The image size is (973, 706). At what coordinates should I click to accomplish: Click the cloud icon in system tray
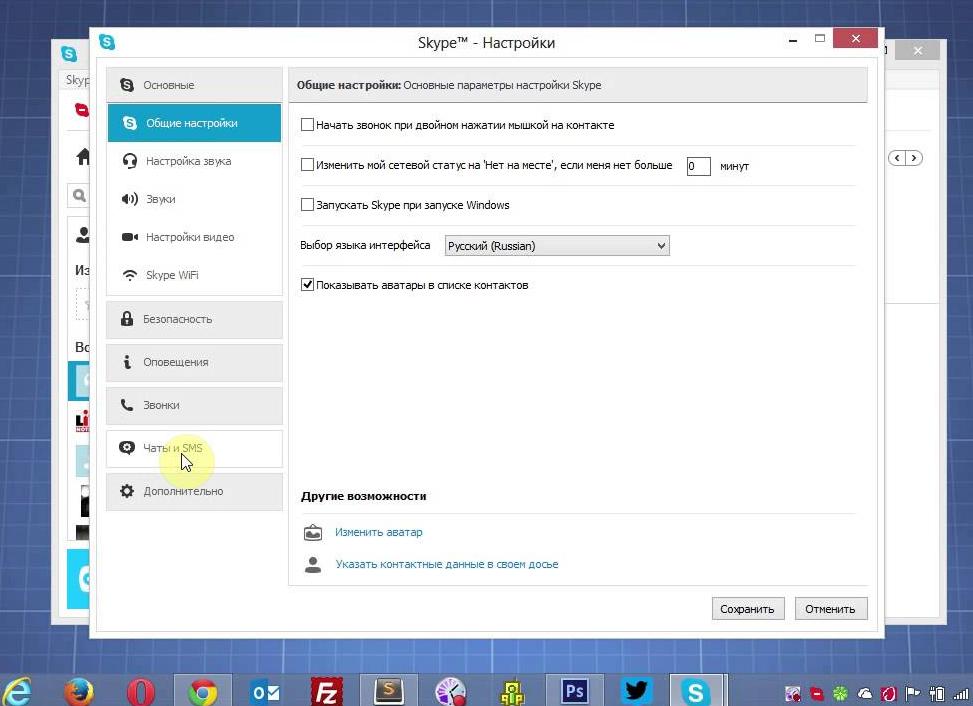coord(864,694)
